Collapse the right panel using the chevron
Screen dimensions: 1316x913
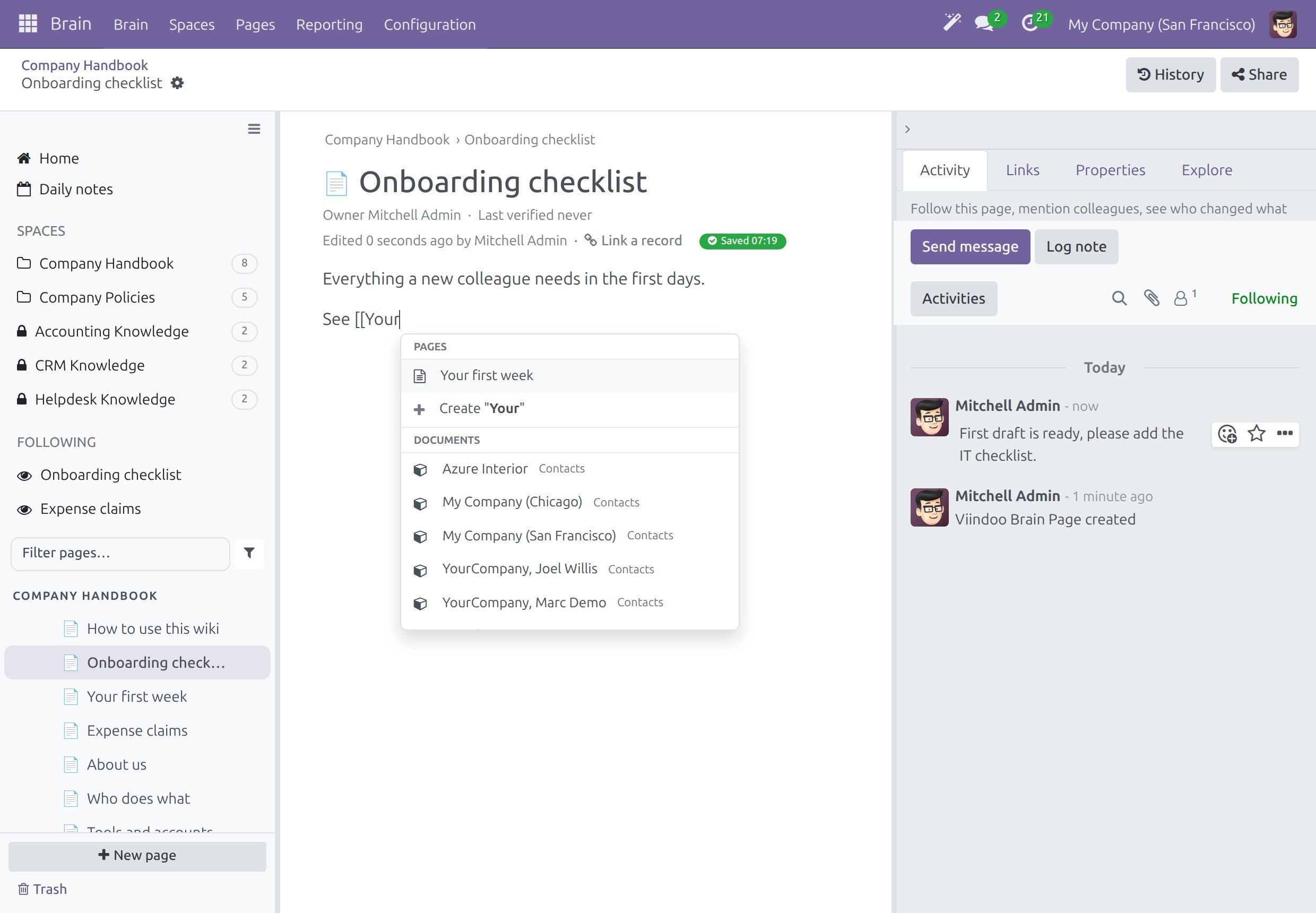coord(907,130)
